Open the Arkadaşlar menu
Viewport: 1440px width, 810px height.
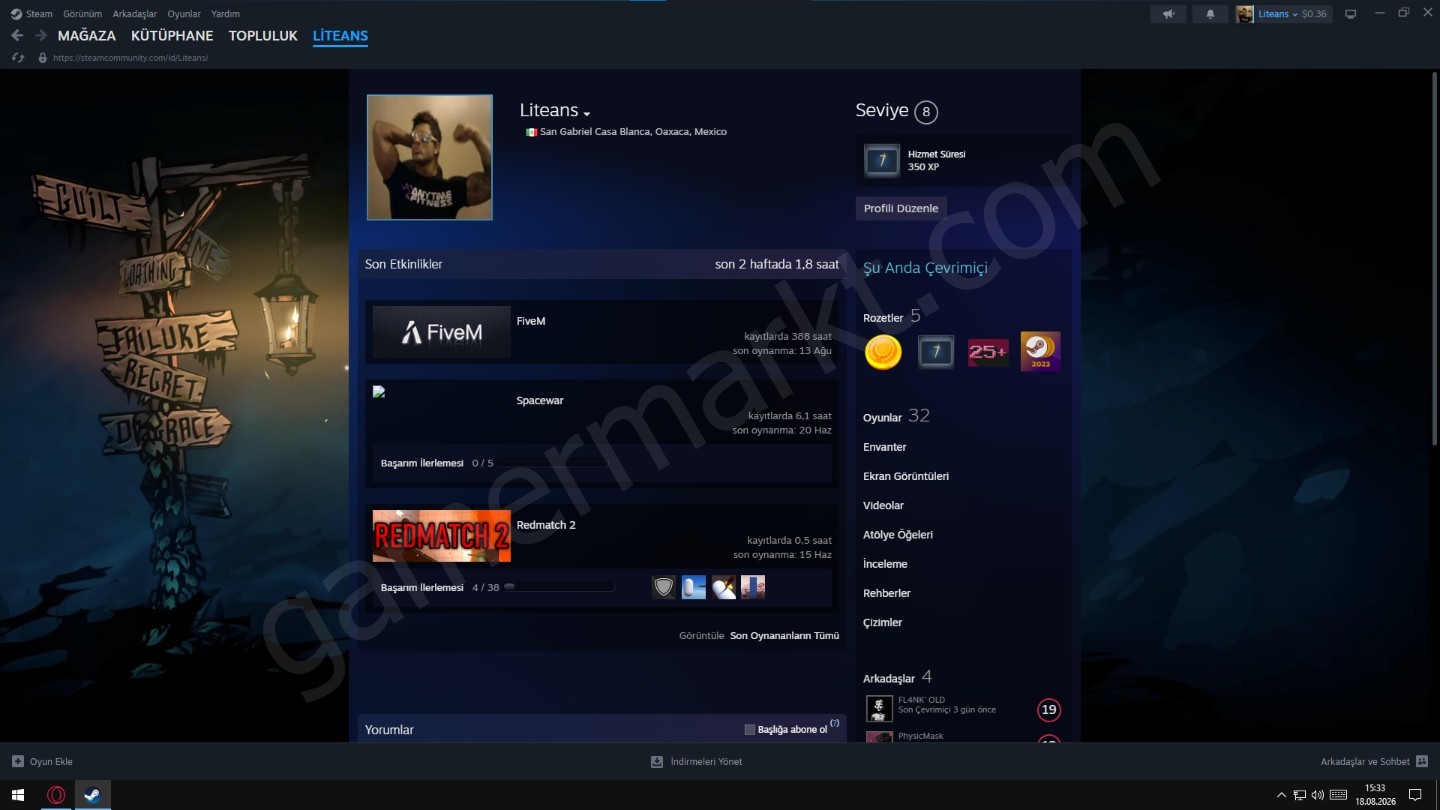(135, 14)
